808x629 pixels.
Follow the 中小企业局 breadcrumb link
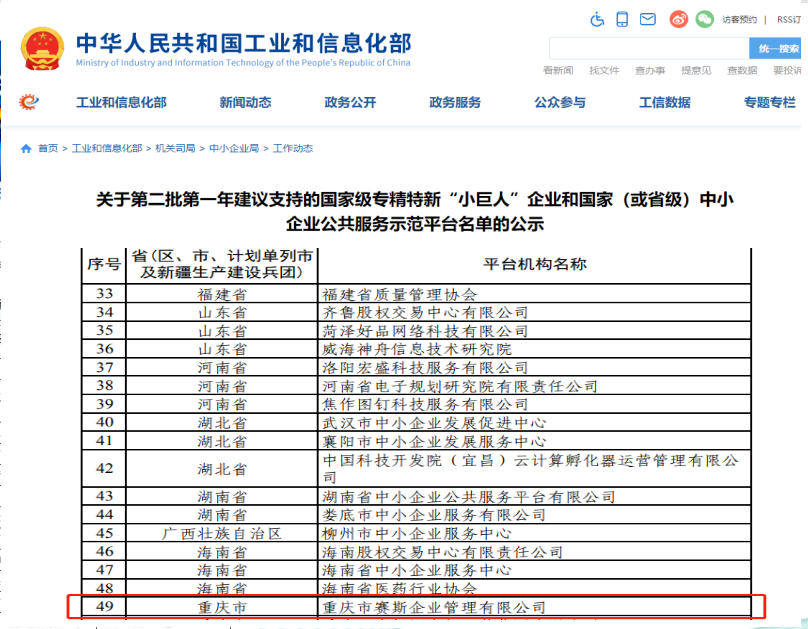point(234,148)
